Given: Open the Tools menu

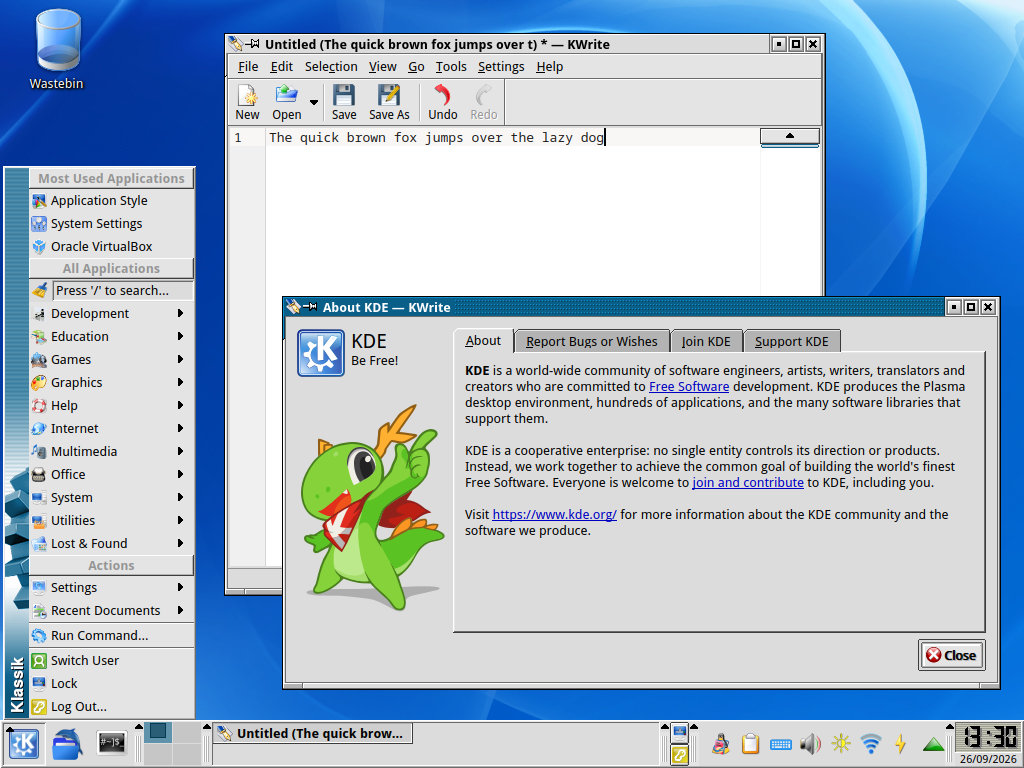Looking at the screenshot, I should point(451,67).
